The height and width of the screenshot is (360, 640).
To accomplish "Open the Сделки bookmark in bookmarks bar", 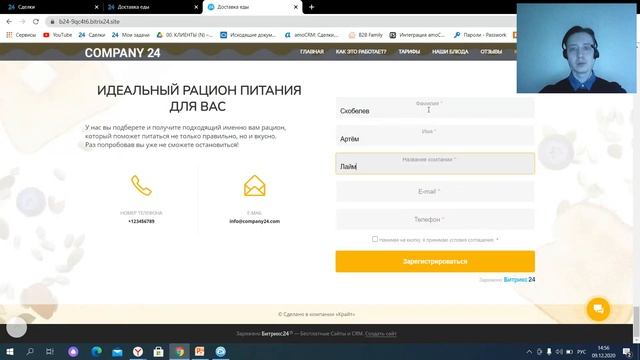I will point(92,35).
